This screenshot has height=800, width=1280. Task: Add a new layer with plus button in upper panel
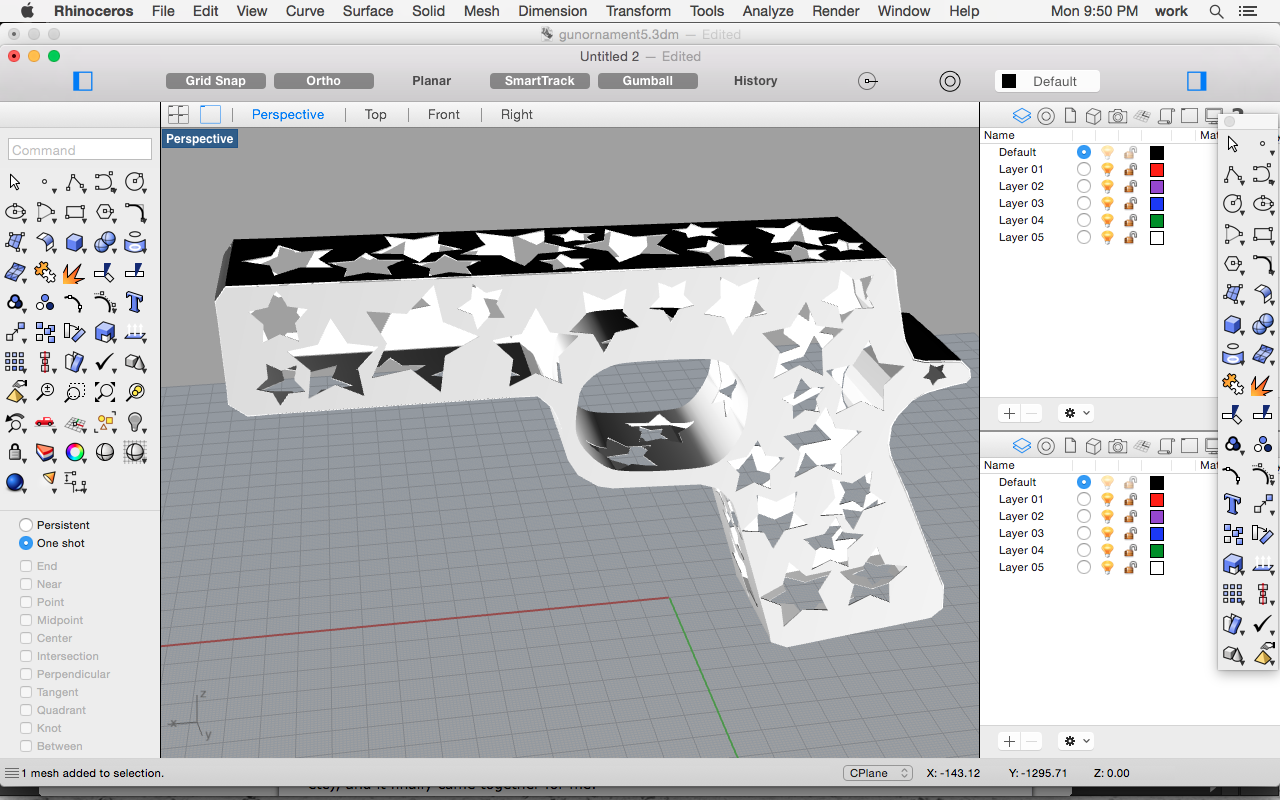point(1009,413)
